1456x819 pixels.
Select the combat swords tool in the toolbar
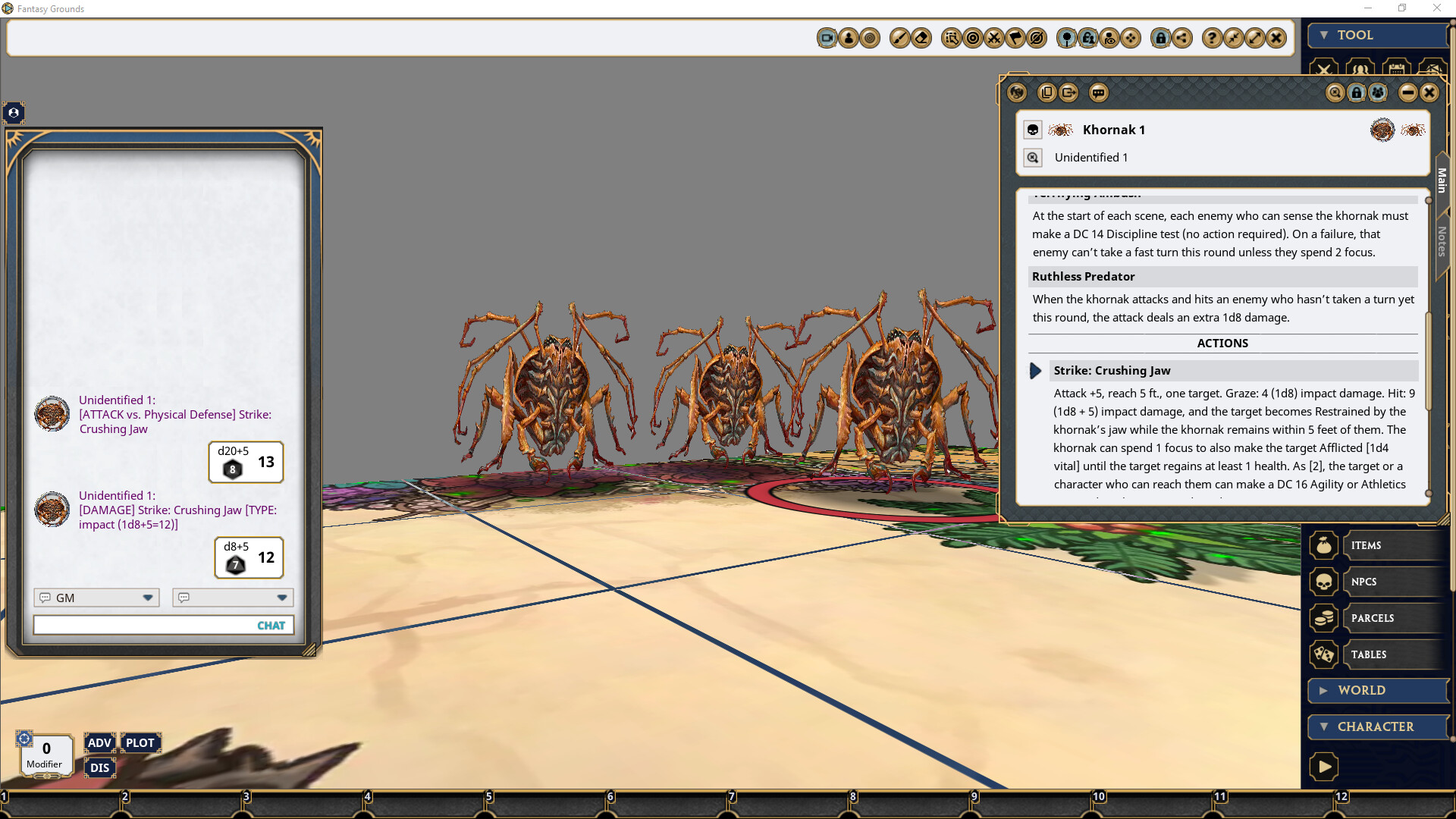[x=994, y=38]
